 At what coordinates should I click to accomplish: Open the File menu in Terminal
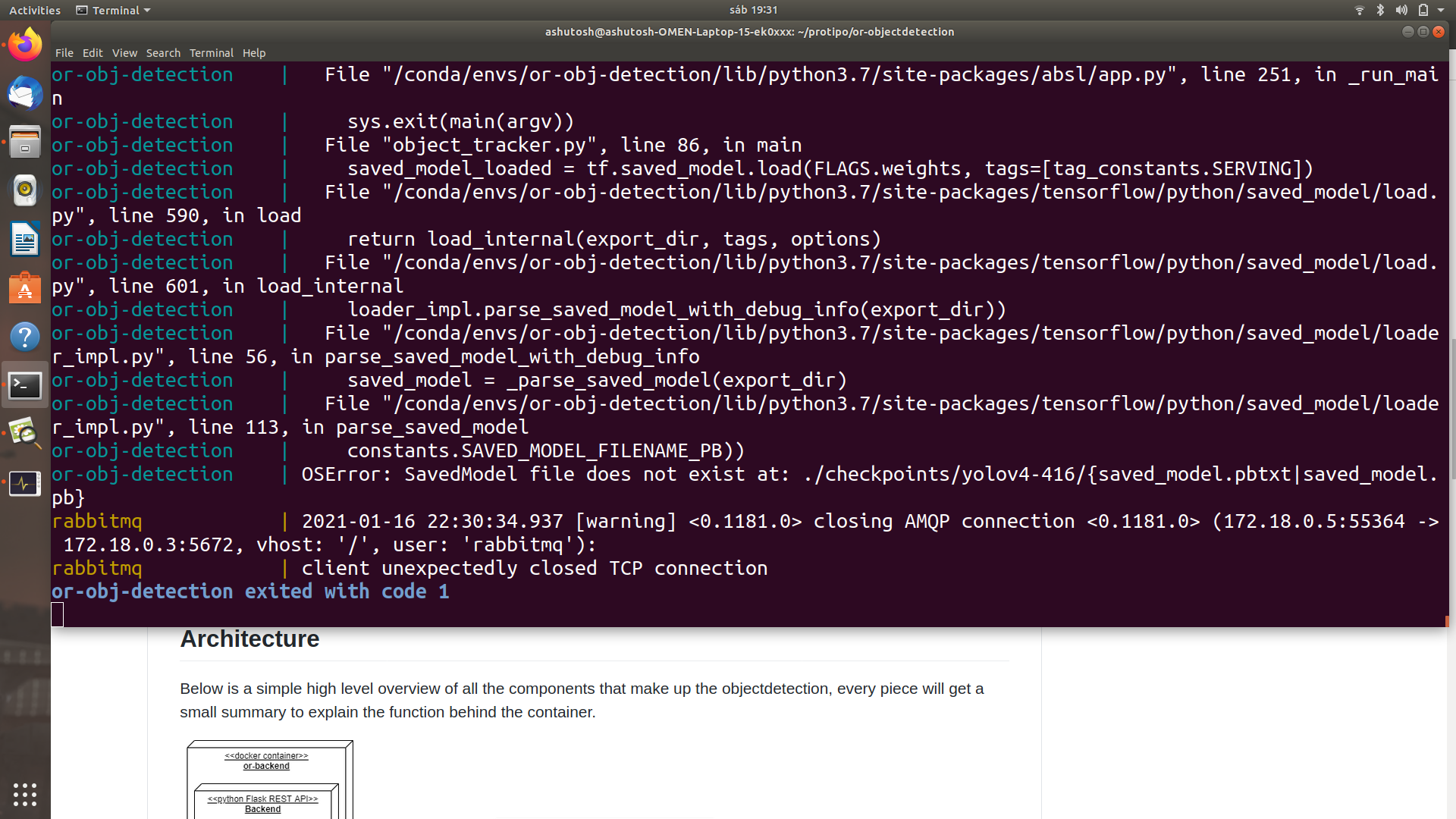(x=64, y=52)
